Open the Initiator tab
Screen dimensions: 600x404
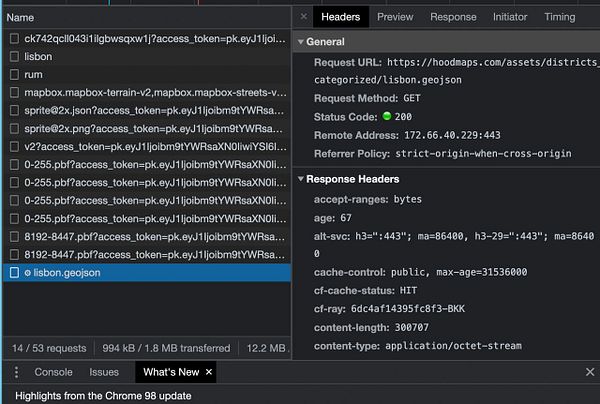pos(510,17)
